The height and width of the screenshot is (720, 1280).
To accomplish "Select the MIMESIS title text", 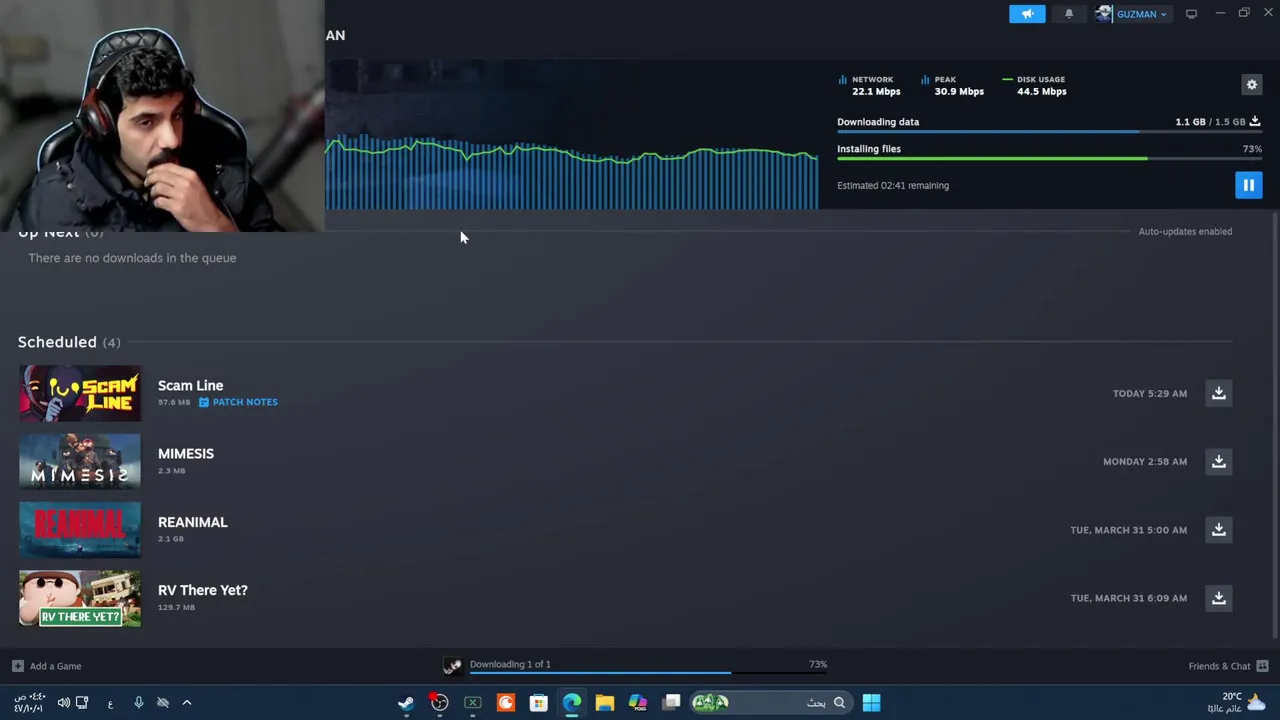I will click(186, 454).
